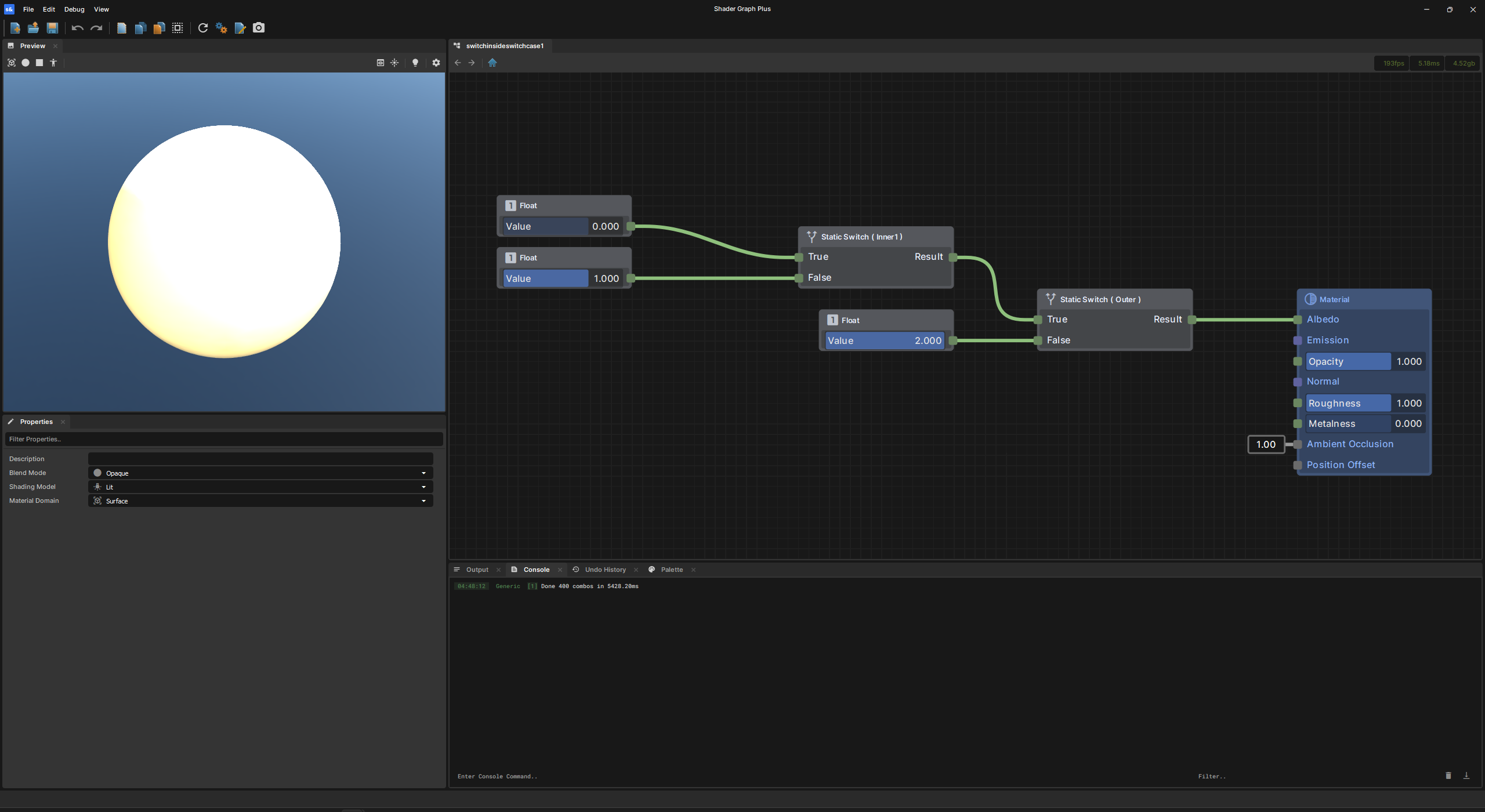Select the Material node header
This screenshot has width=1485, height=812.
point(1364,299)
